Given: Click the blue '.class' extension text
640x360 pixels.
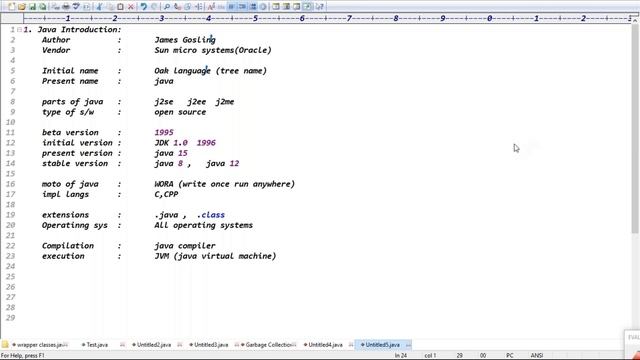Looking at the screenshot, I should click(x=211, y=215).
